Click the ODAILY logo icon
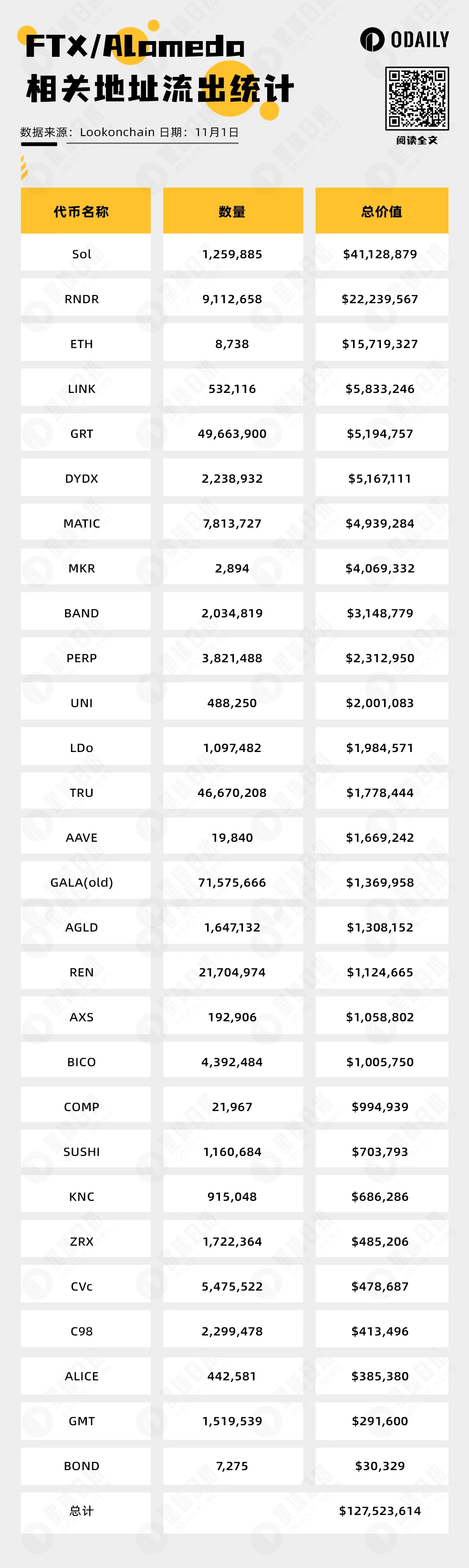This screenshot has height=1568, width=469. coord(372,40)
